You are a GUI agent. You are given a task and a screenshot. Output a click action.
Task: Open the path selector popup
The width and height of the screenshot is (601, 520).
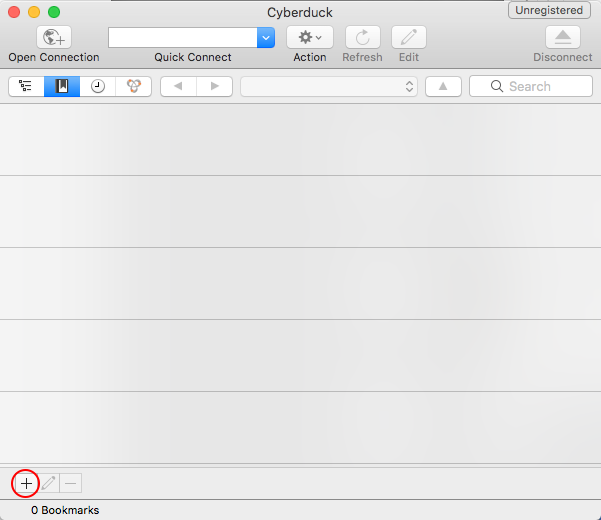[329, 86]
